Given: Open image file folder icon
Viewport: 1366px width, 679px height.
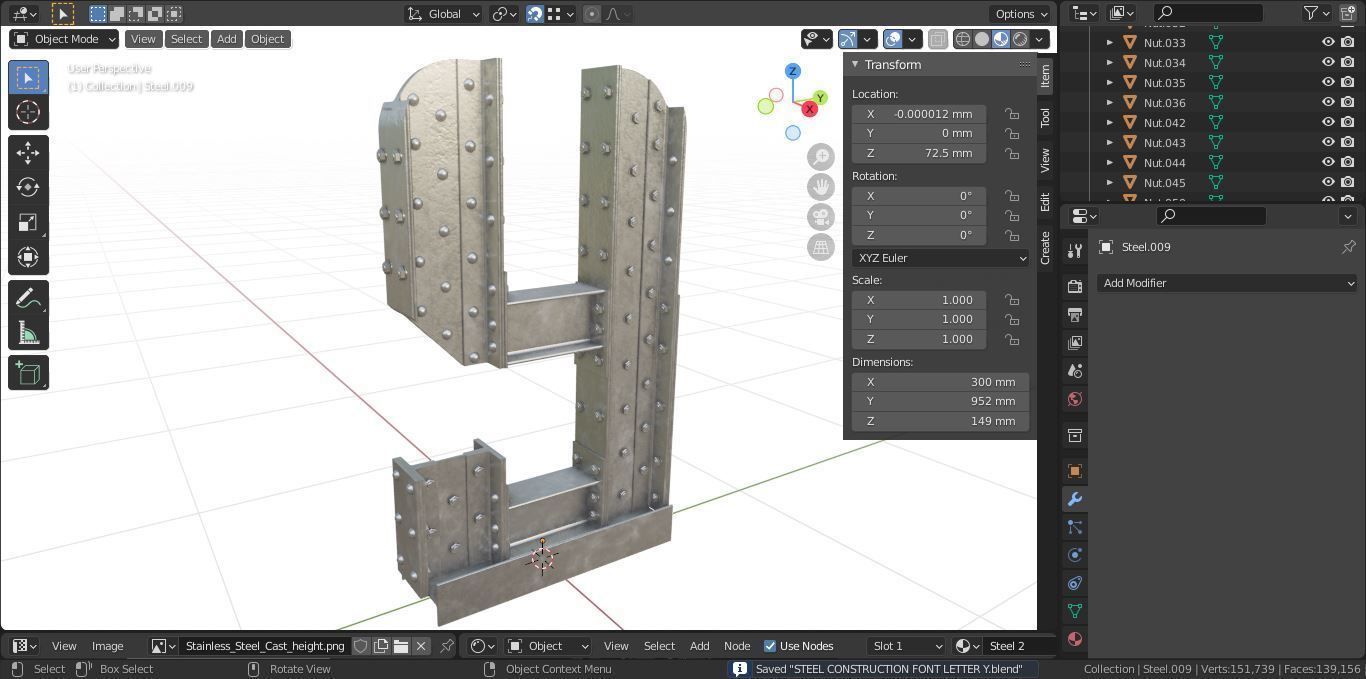Looking at the screenshot, I should coord(401,646).
